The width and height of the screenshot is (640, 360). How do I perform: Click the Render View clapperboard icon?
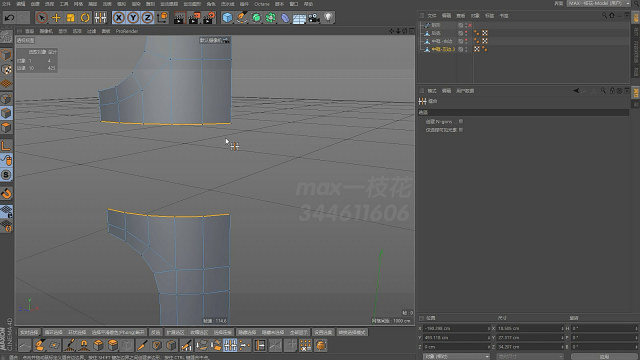179,18
